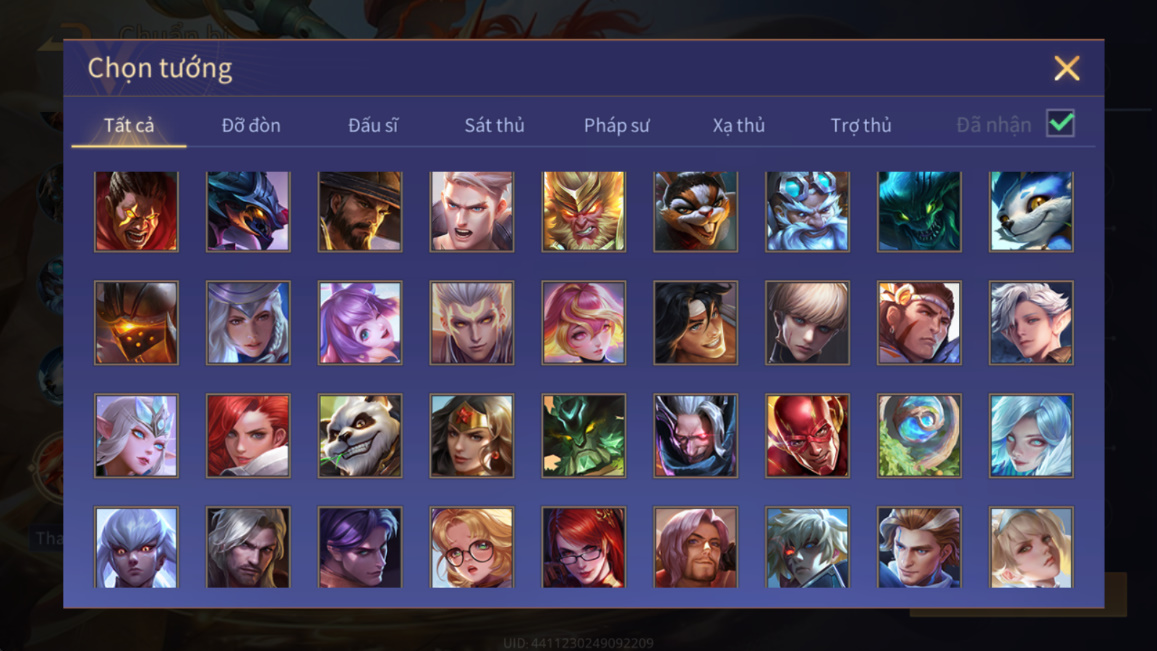Screen dimensions: 1157x651
Task: Toggle the Đã nhận checkbox
Action: pos(1060,123)
